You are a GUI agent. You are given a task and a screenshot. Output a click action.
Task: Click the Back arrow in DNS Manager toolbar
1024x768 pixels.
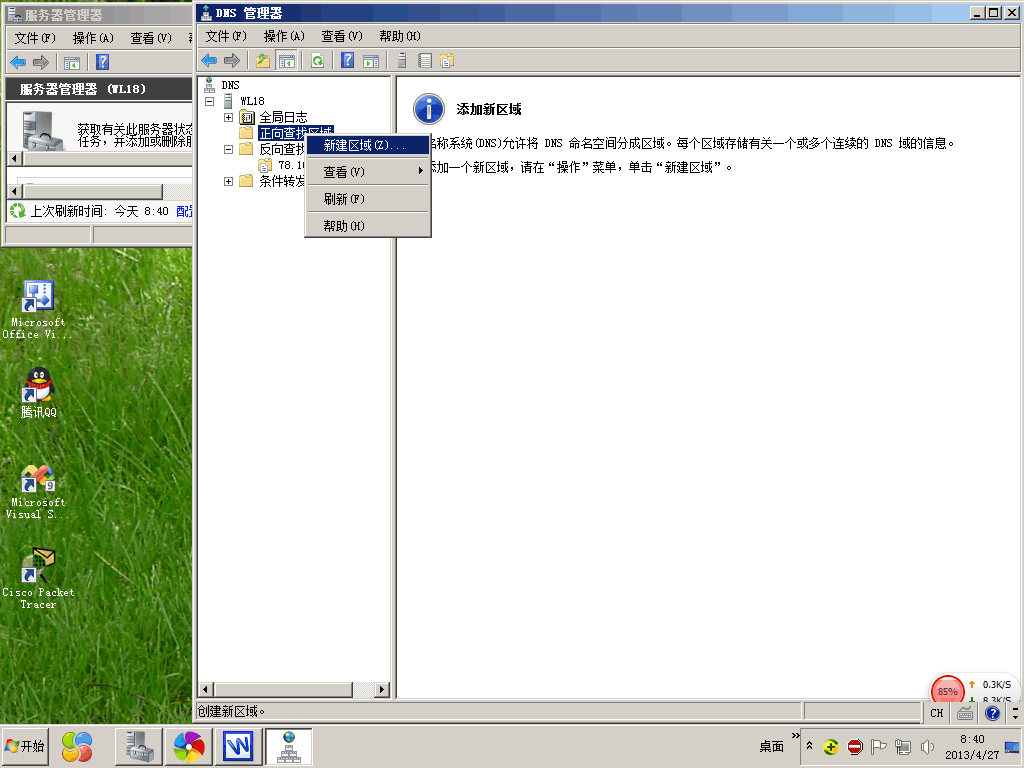coord(209,61)
